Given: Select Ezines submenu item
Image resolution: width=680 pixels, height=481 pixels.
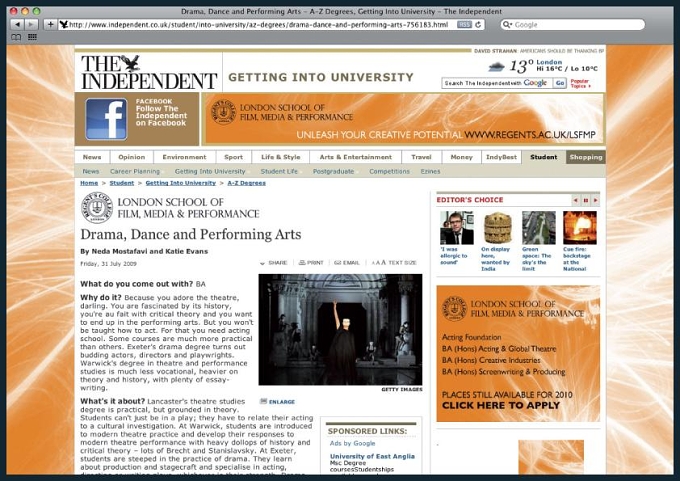Looking at the screenshot, I should 430,171.
